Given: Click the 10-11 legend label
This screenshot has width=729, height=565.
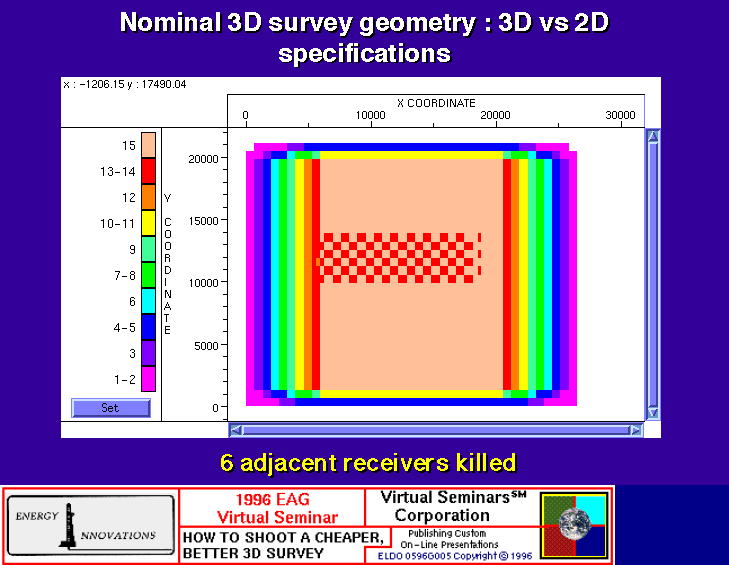Looking at the screenshot, I should [x=118, y=224].
